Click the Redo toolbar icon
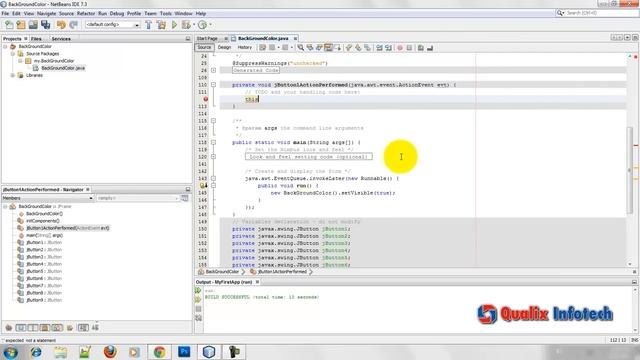The width and height of the screenshot is (640, 360). coord(73,25)
